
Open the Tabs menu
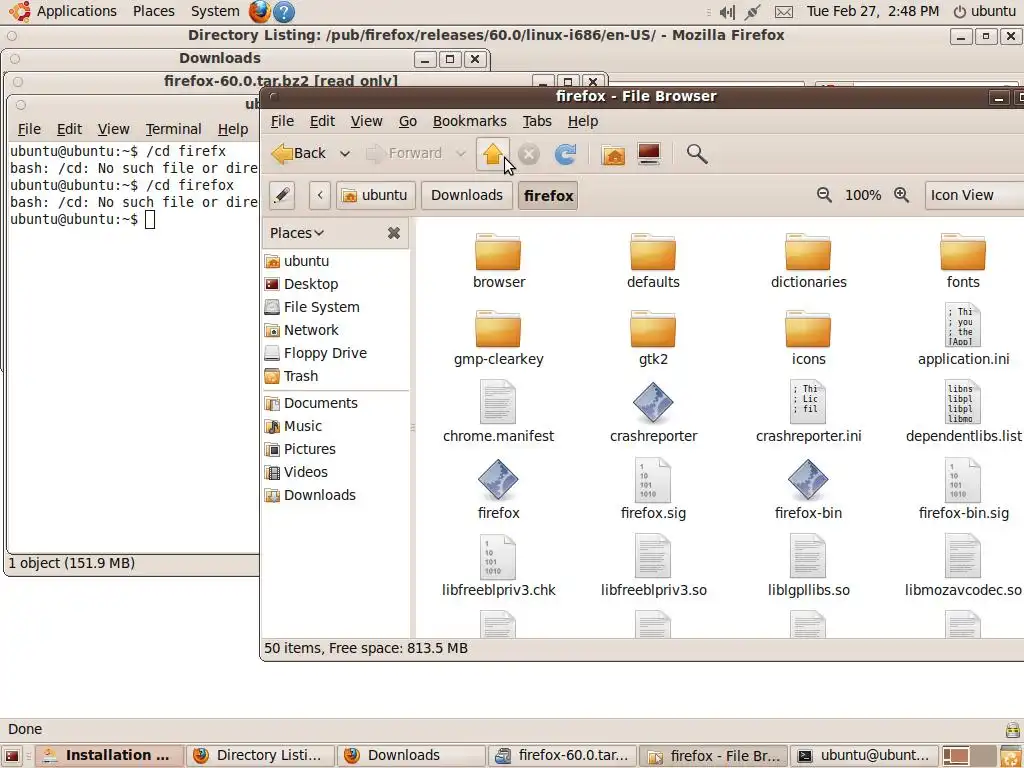click(x=537, y=121)
